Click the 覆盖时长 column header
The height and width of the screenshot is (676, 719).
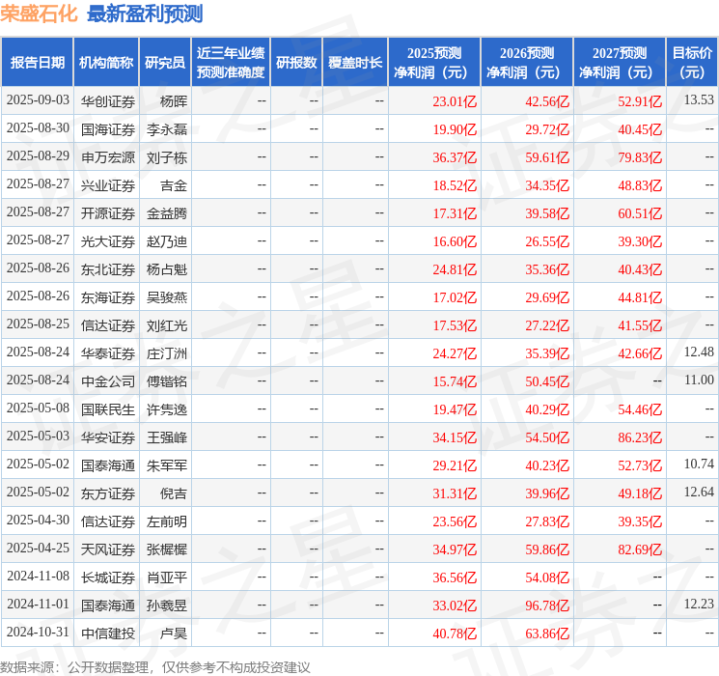(355, 62)
